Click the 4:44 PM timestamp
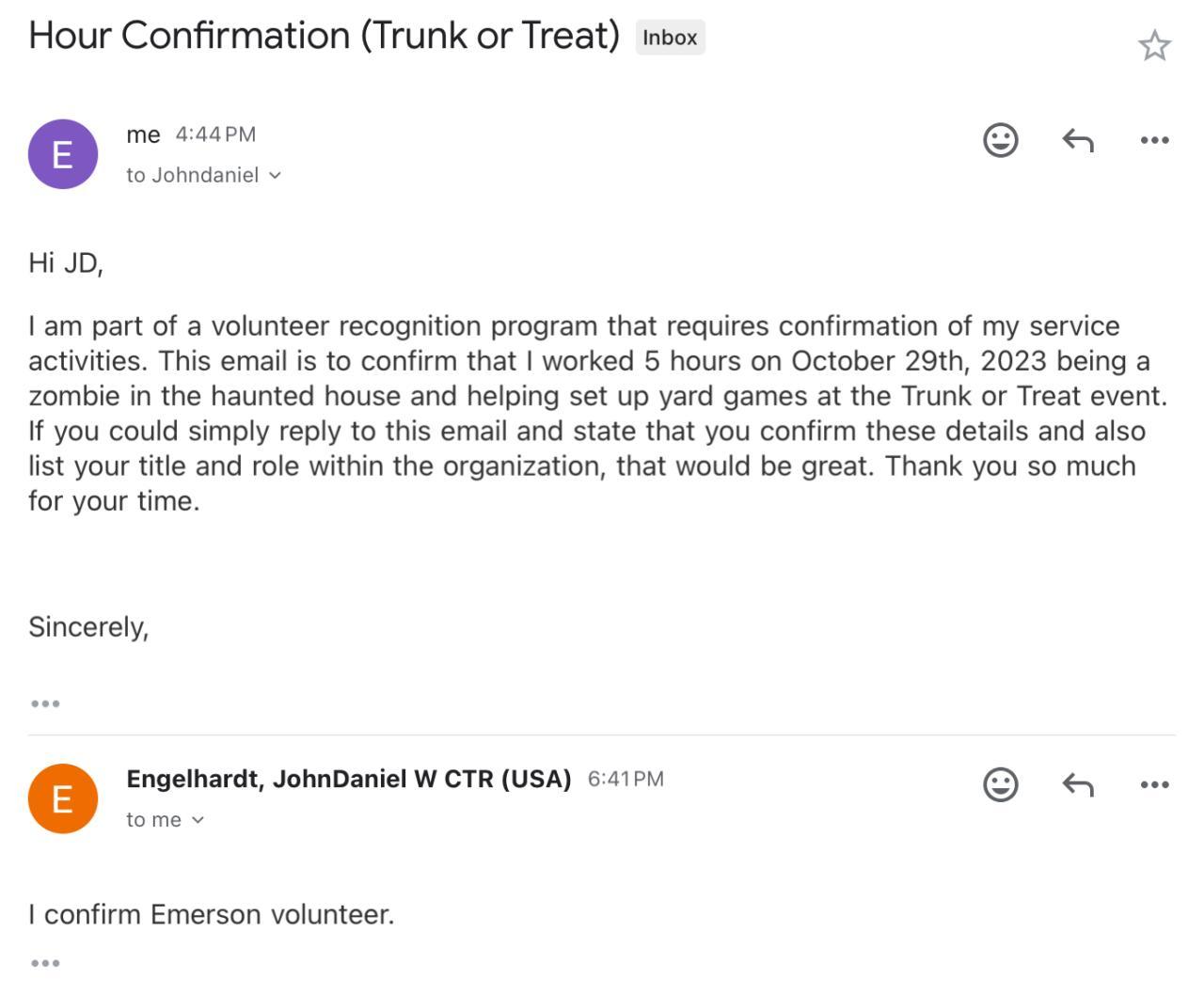Viewport: 1204px width, 994px height. [x=215, y=134]
